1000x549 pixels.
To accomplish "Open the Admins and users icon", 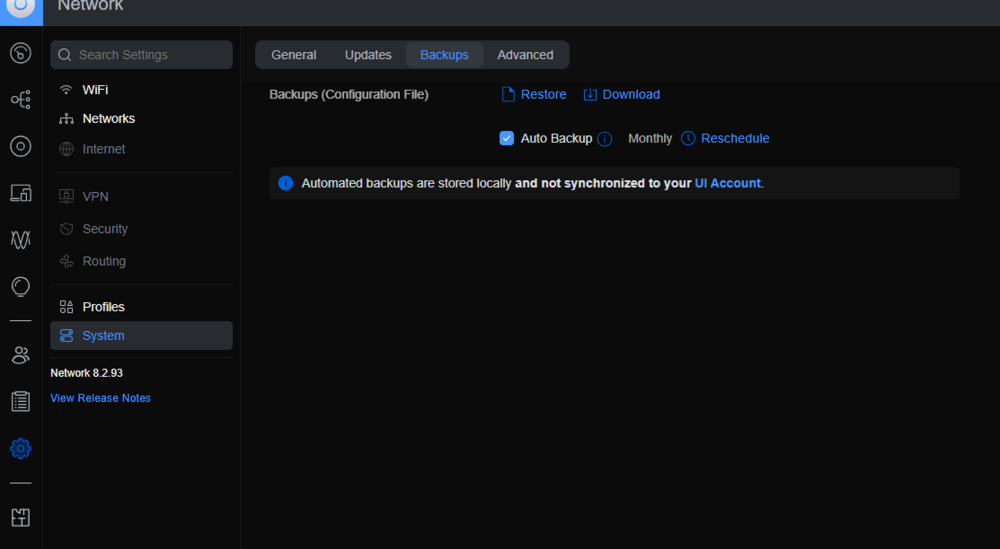I will pyautogui.click(x=20, y=355).
